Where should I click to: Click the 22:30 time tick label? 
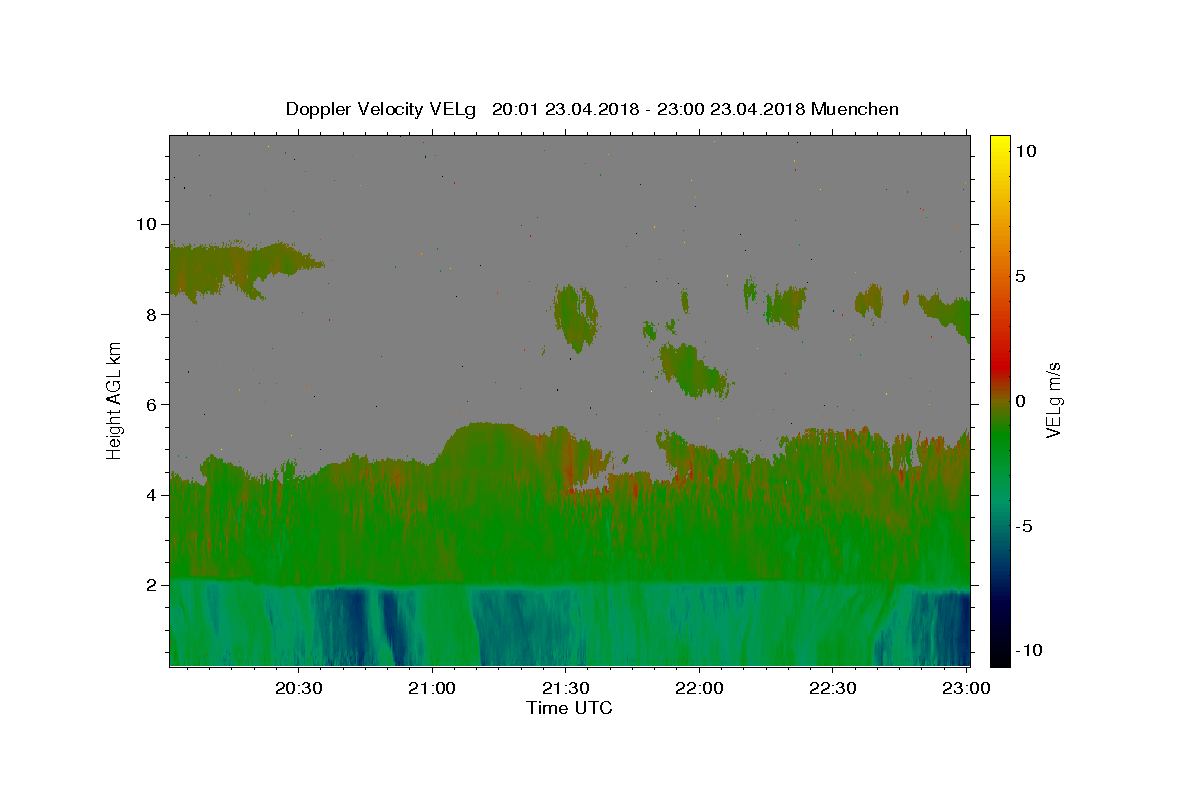coord(832,688)
